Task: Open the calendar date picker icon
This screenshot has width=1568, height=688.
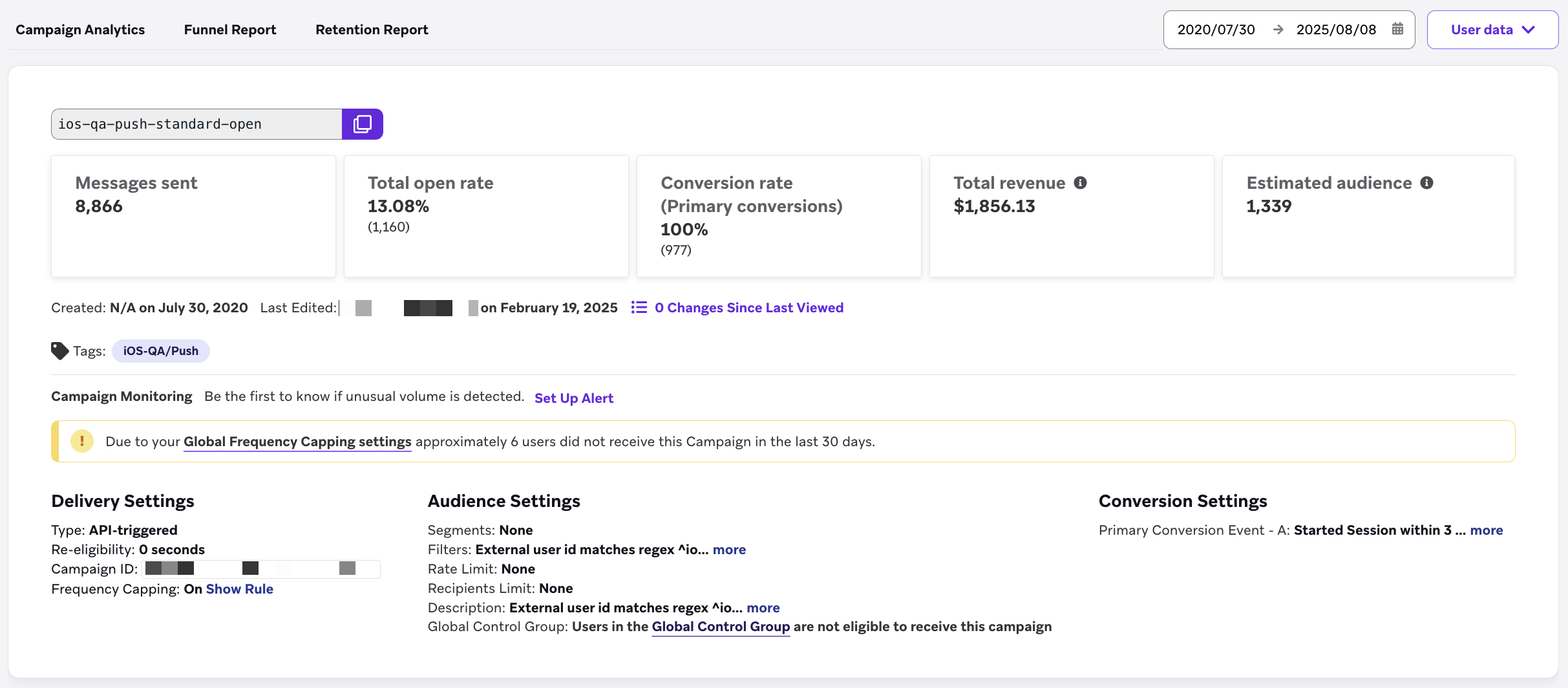Action: tap(1397, 29)
